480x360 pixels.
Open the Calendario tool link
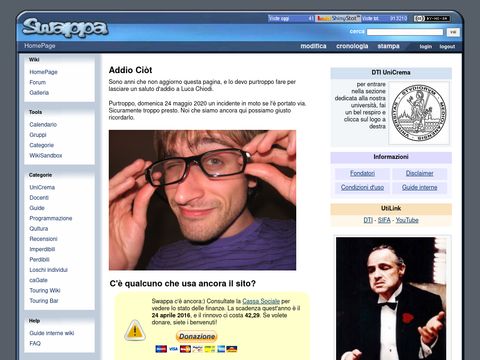pyautogui.click(x=43, y=124)
